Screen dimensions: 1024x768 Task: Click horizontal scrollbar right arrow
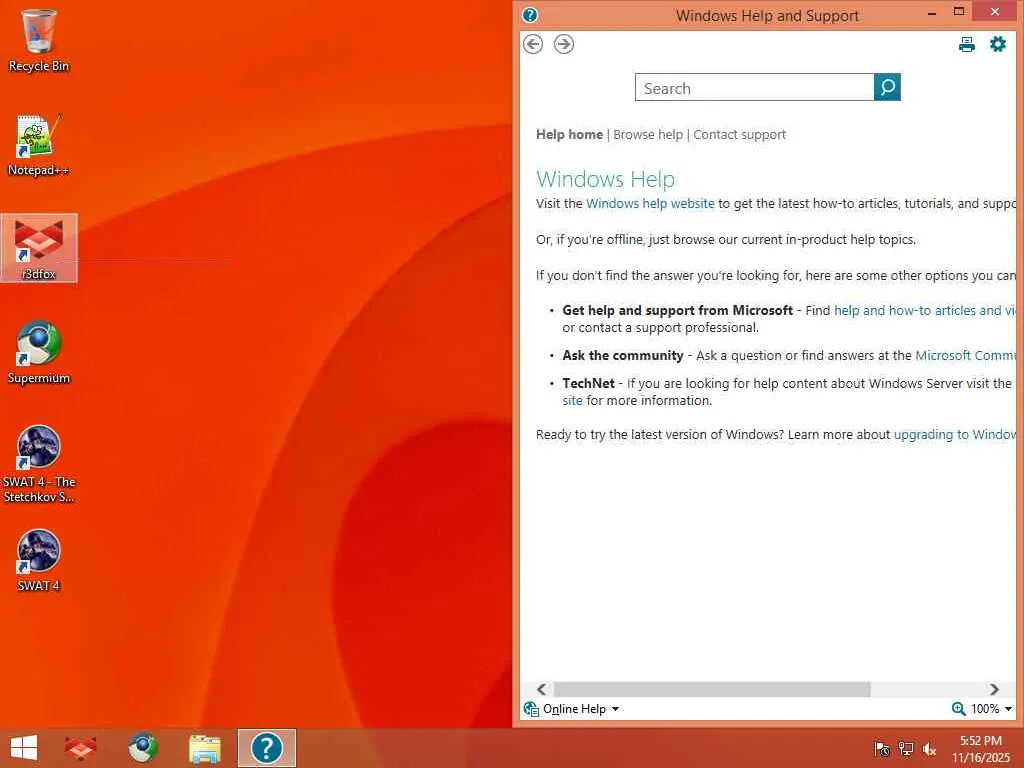(994, 689)
